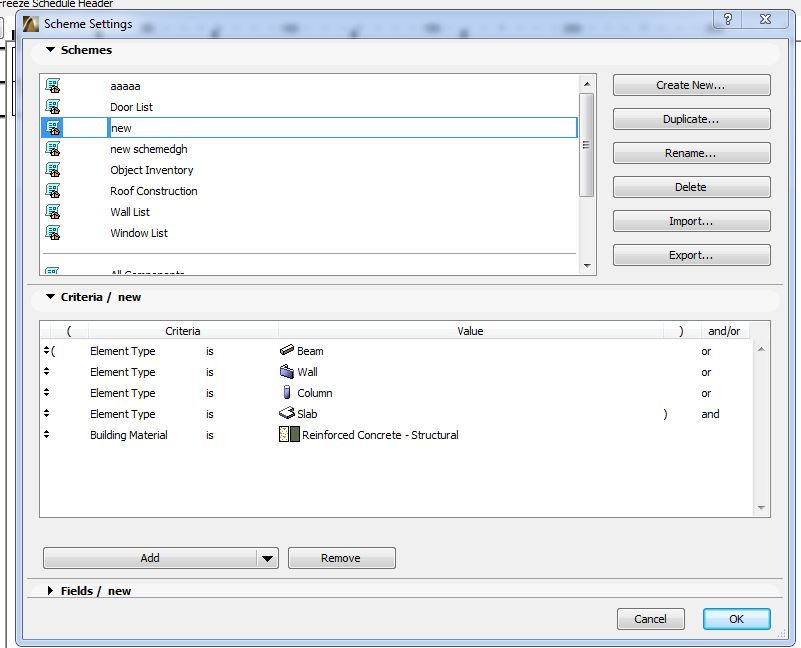Click the scheme icon on the selected new row
Image resolution: width=801 pixels, height=648 pixels.
[53, 127]
